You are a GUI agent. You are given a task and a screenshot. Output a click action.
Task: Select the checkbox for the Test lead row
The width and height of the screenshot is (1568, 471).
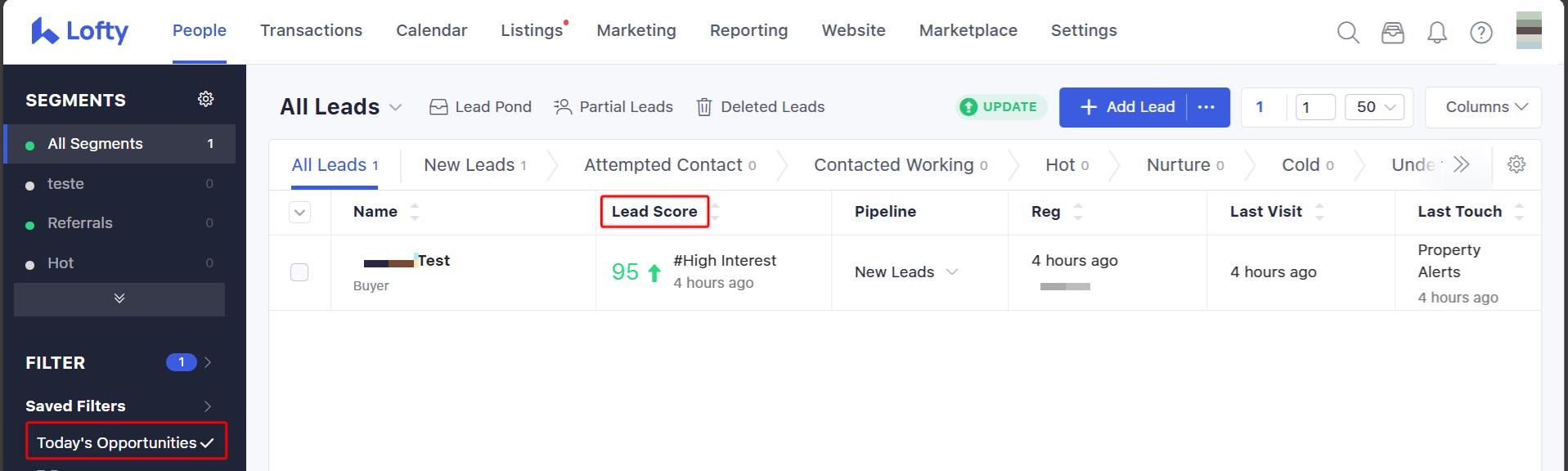pyautogui.click(x=299, y=272)
